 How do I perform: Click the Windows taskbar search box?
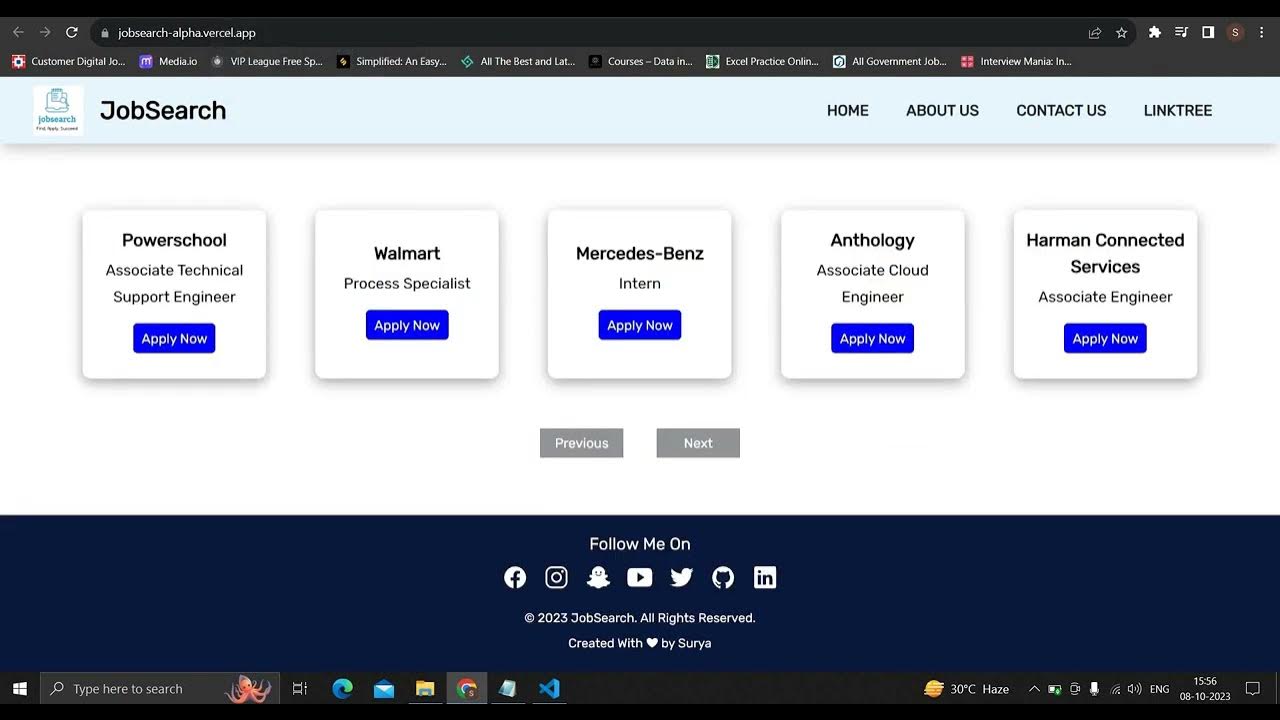click(x=159, y=689)
